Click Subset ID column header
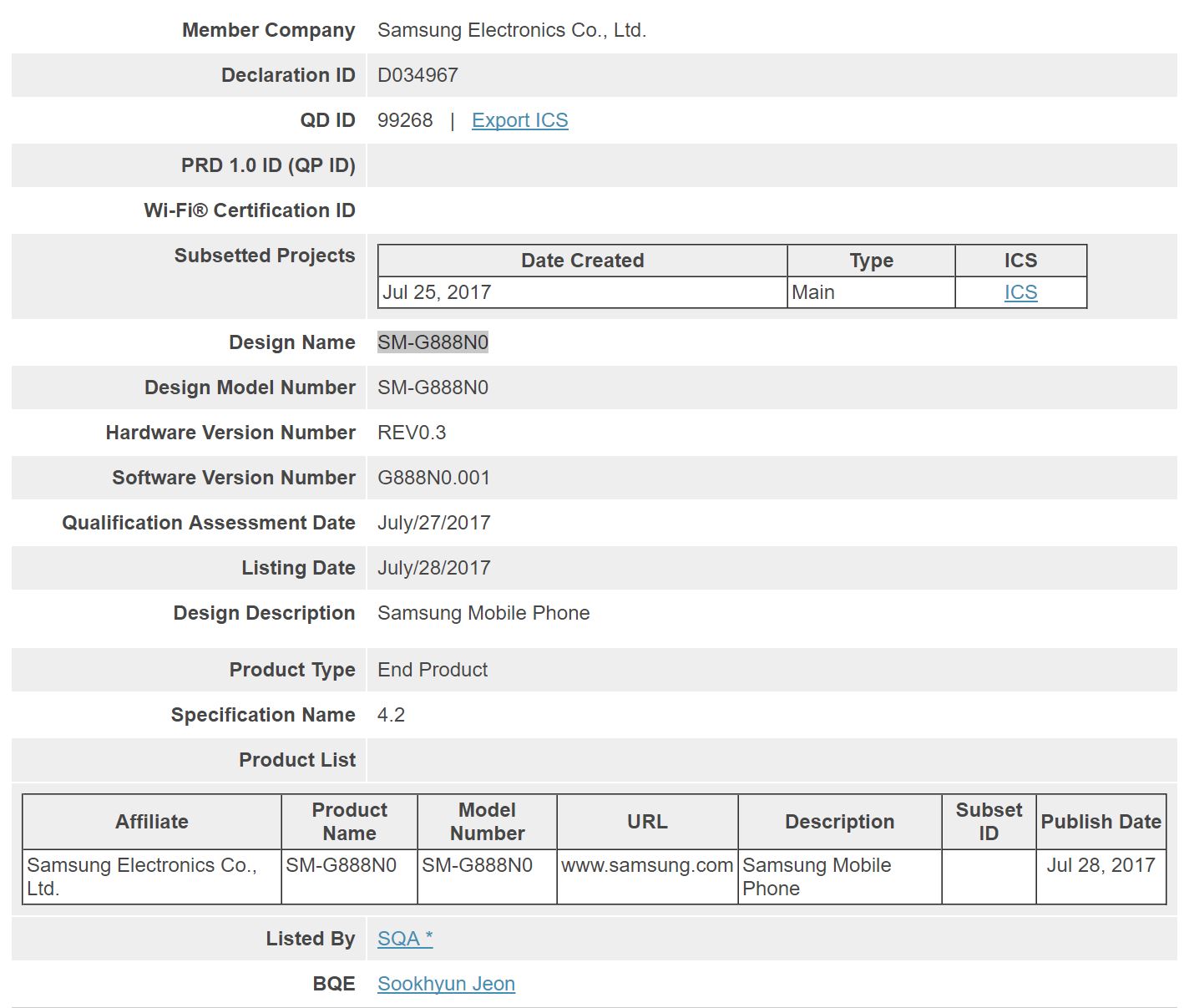Image resolution: width=1184 pixels, height=1008 pixels. point(989,822)
